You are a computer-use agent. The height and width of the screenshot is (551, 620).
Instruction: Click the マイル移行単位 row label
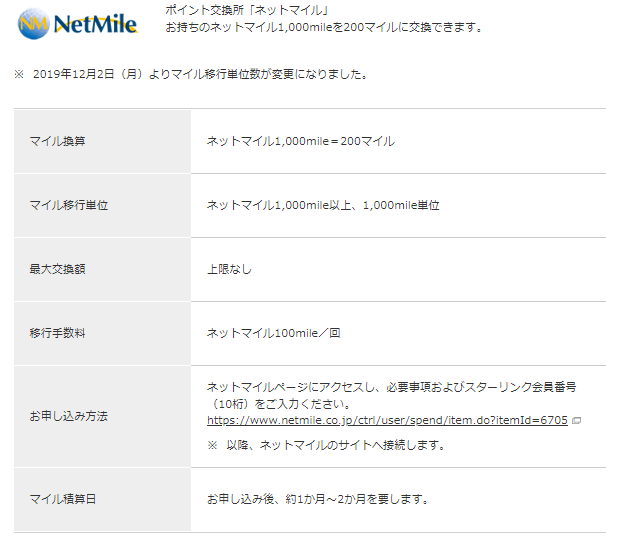pos(69,205)
